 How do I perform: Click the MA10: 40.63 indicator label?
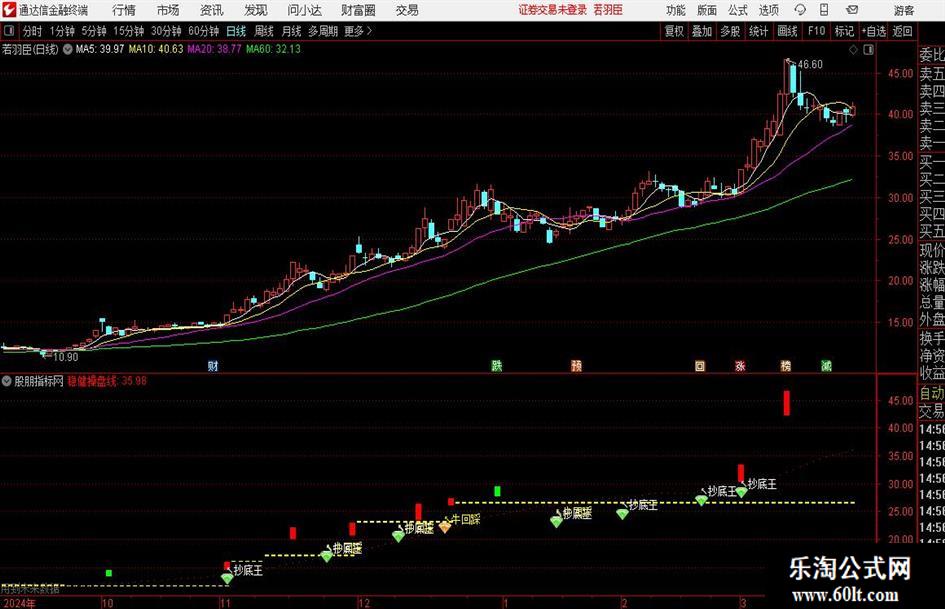pos(155,49)
